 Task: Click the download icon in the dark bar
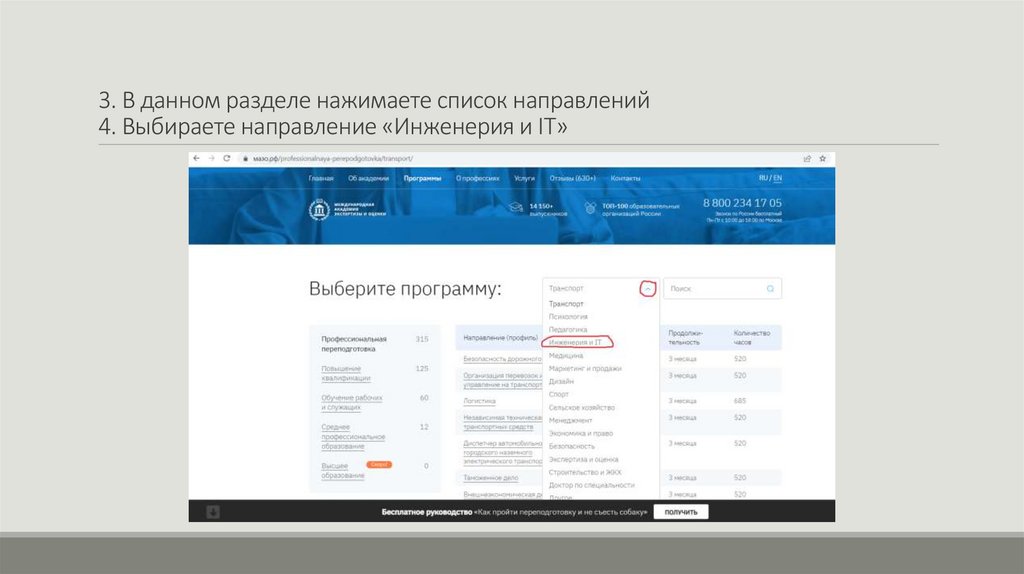[x=213, y=512]
